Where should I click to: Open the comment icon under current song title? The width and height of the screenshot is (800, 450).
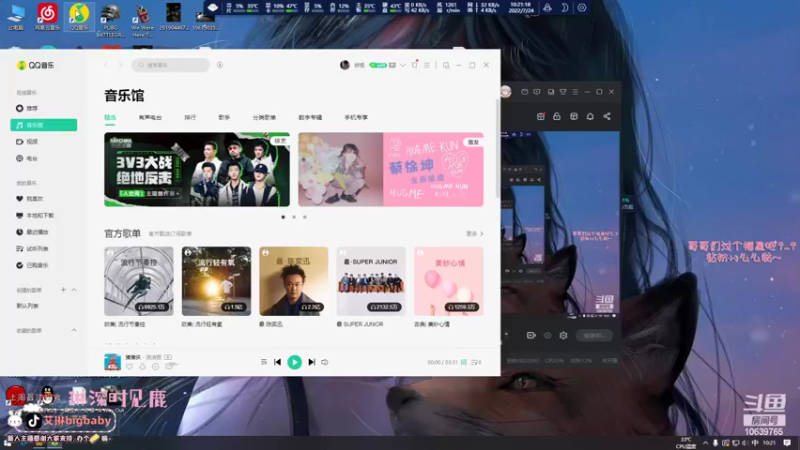pos(156,366)
